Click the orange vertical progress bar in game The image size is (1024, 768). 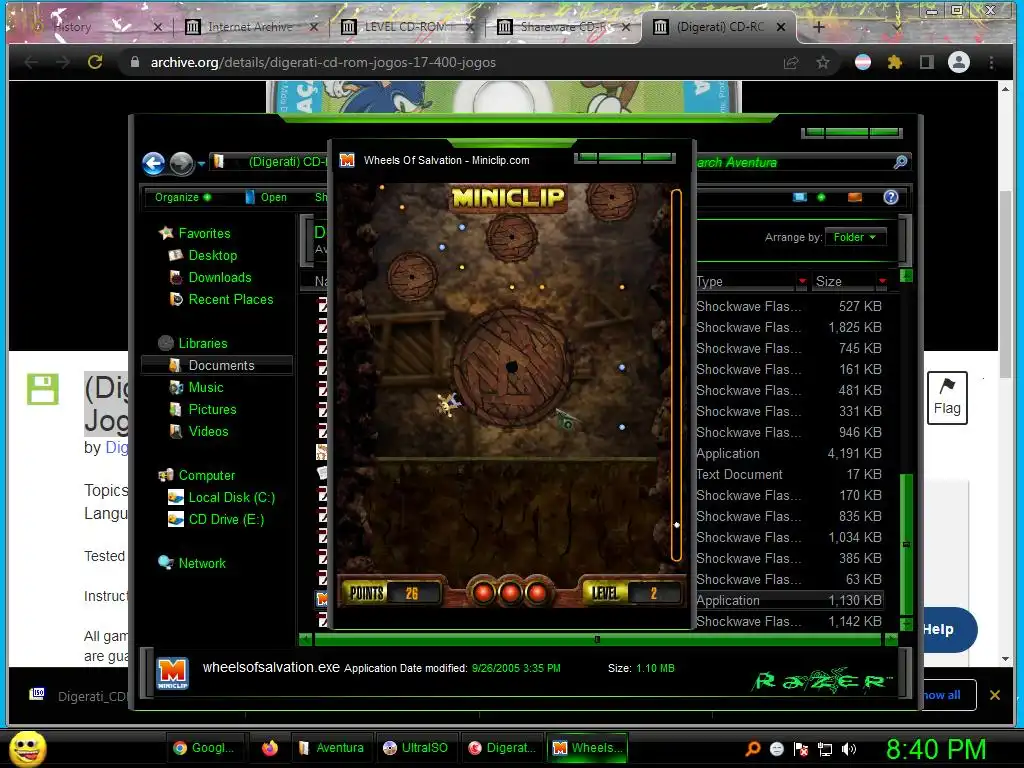coord(676,375)
